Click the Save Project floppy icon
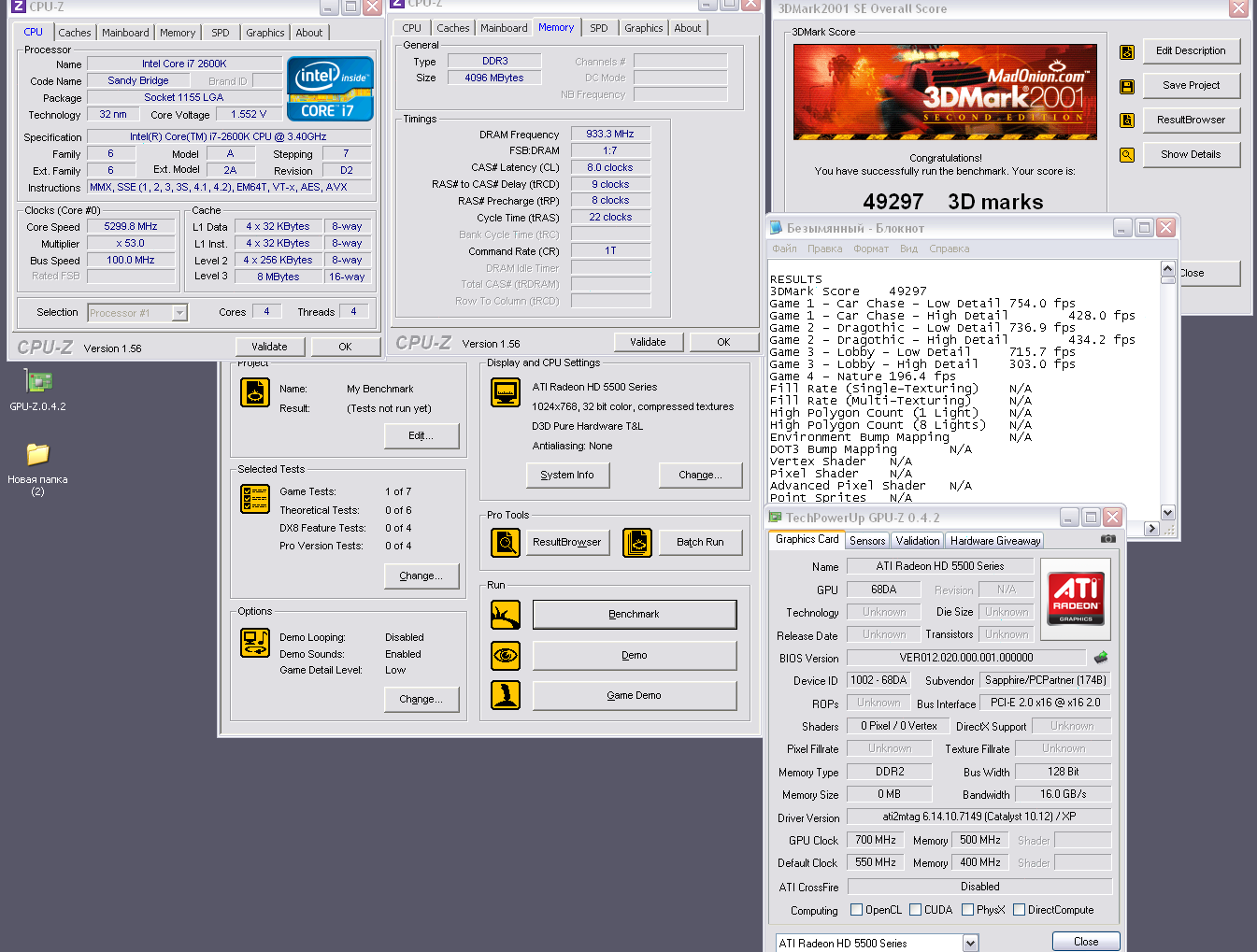 1127,87
